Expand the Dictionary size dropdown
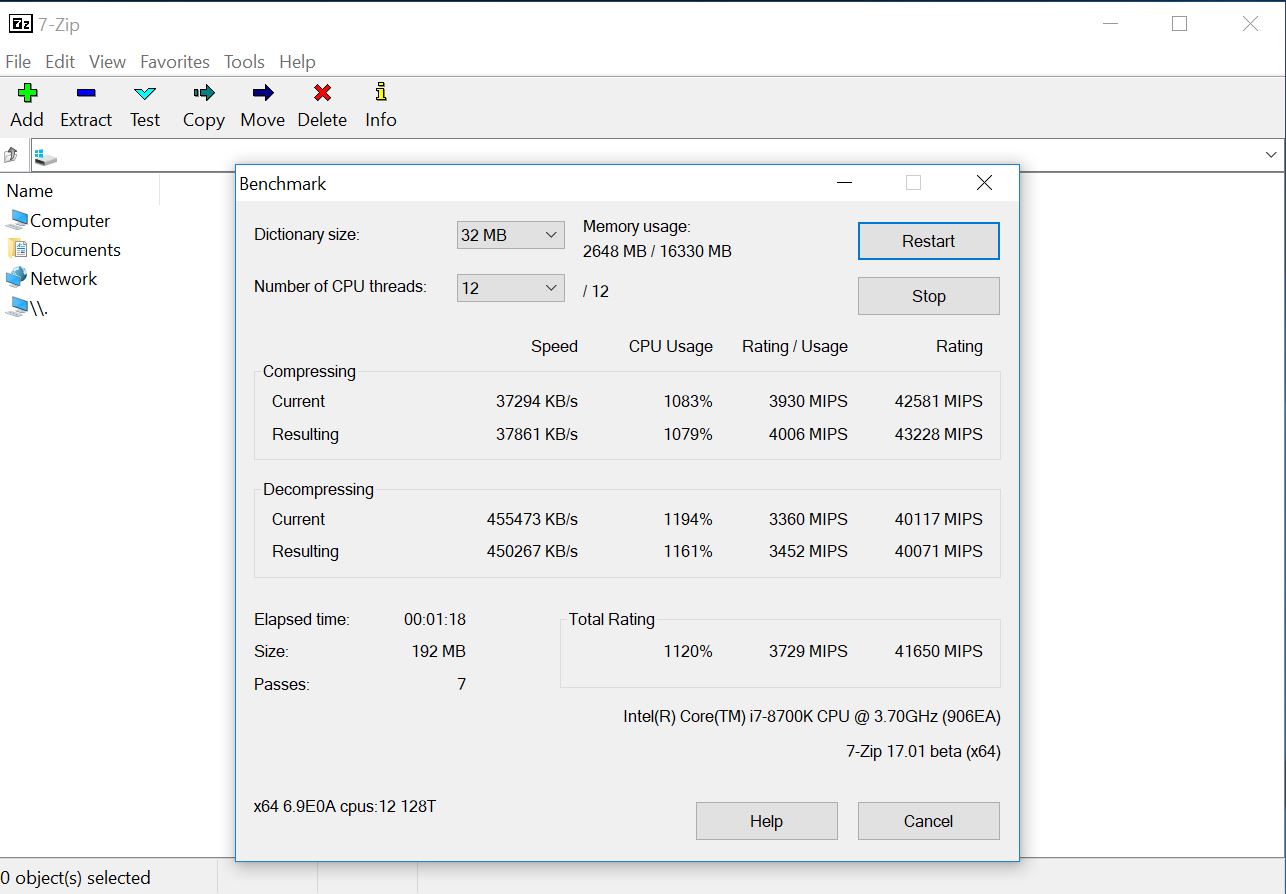Screen dimensions: 1286x894 (x=510, y=235)
